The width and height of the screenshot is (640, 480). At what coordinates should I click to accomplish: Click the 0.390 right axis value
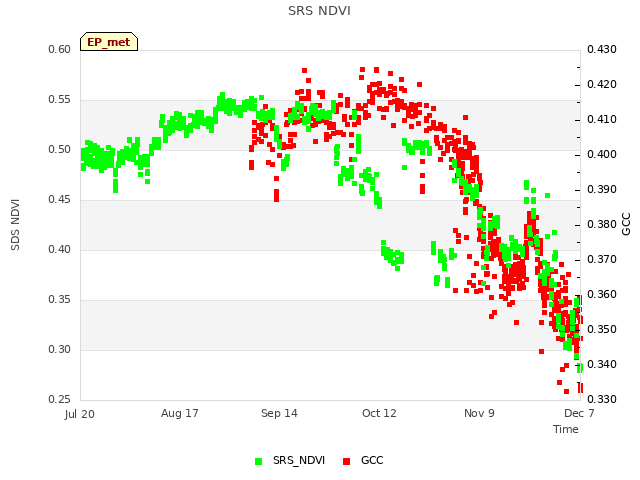[602, 189]
